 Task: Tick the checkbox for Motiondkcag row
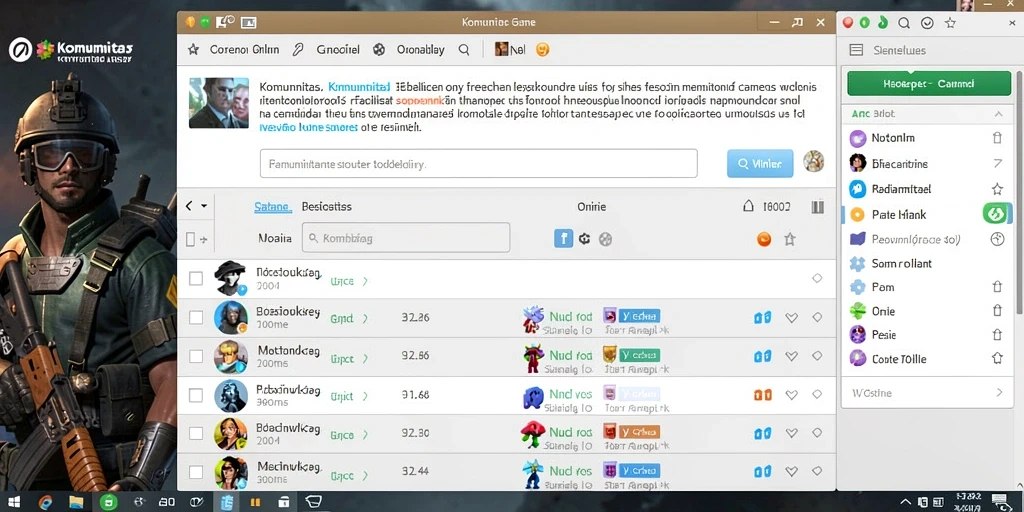[195, 357]
